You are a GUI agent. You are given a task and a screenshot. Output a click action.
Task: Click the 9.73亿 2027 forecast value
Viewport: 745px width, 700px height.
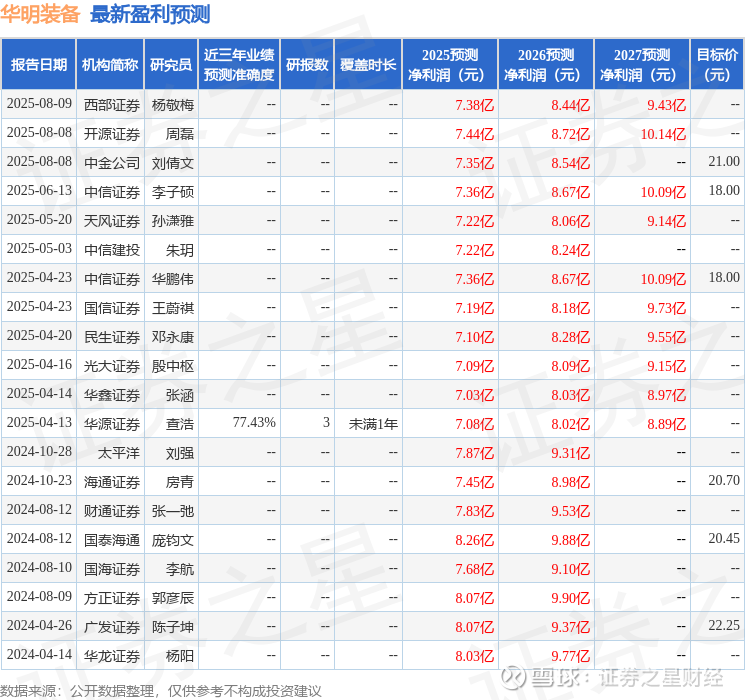point(666,308)
